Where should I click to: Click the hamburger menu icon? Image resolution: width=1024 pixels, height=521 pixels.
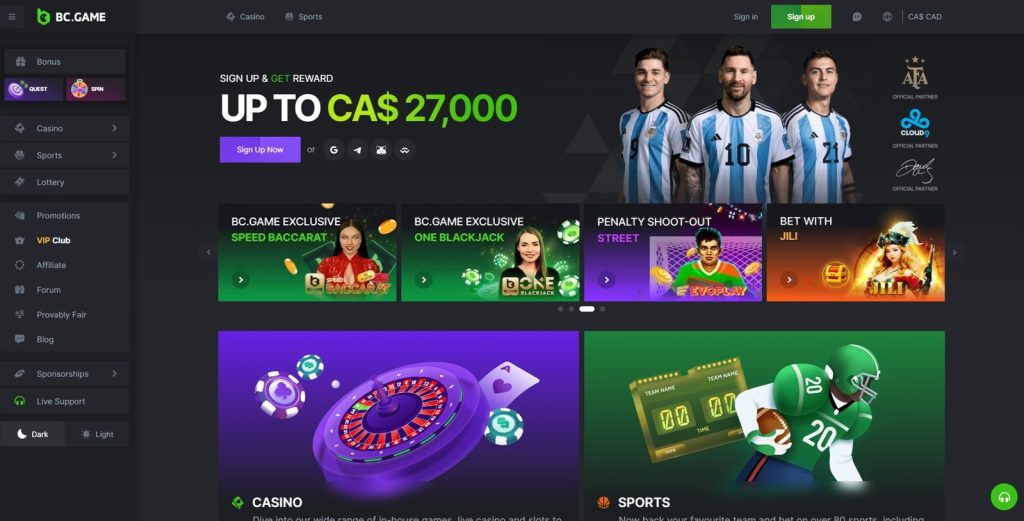click(12, 17)
